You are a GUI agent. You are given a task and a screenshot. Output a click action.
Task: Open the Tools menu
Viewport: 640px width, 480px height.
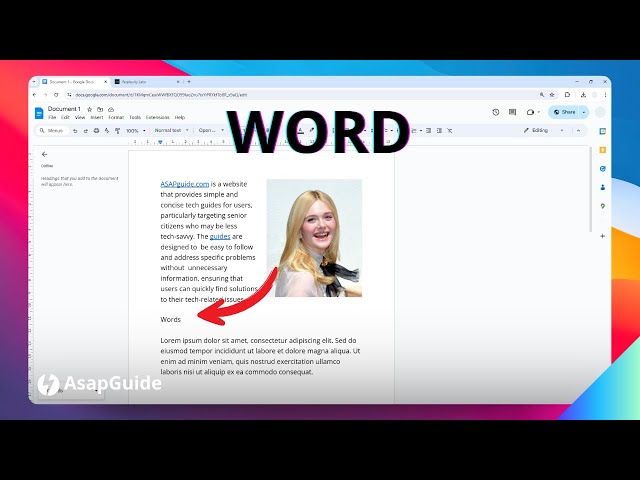point(135,118)
